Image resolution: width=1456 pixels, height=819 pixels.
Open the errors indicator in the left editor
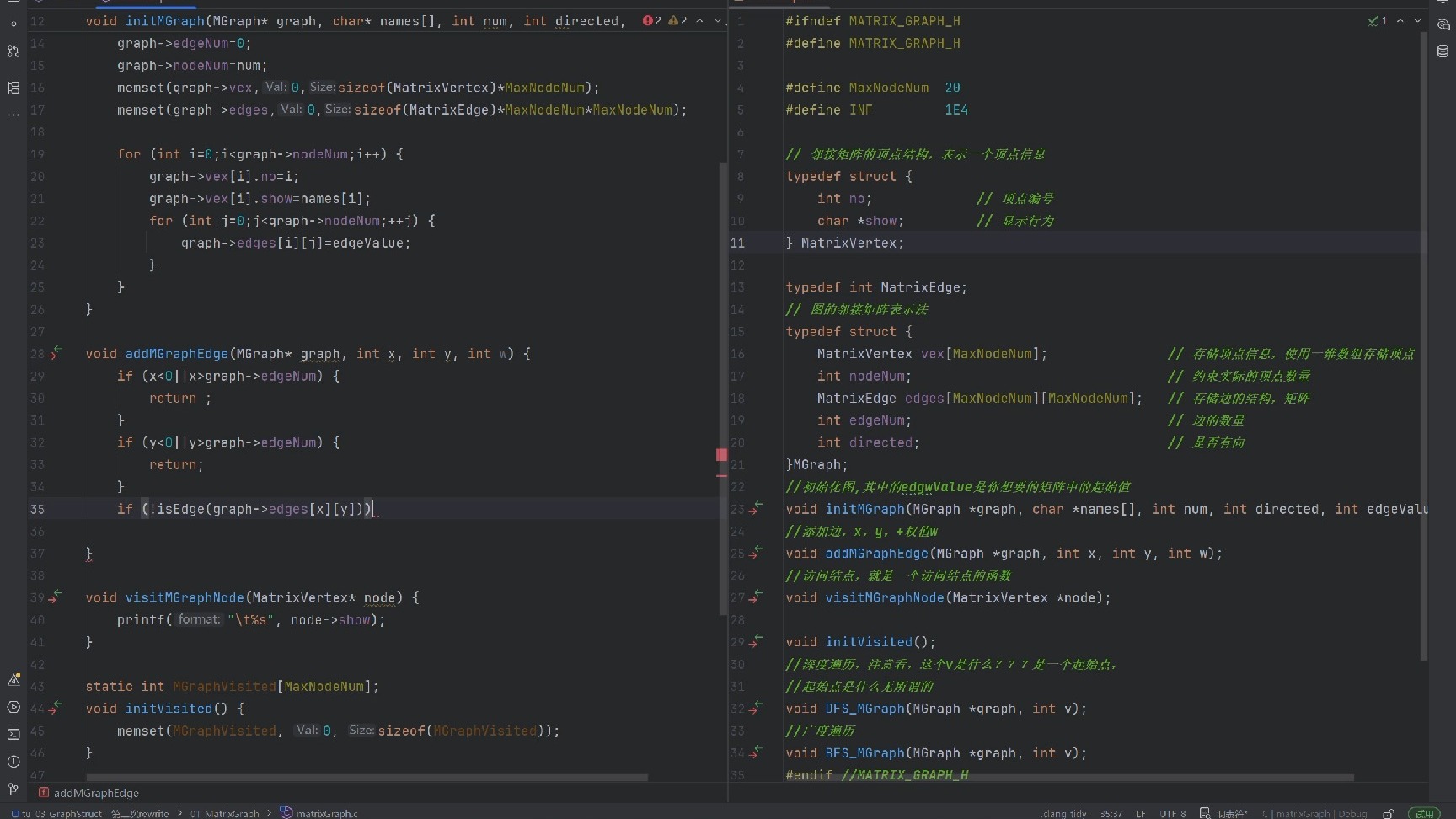(651, 20)
